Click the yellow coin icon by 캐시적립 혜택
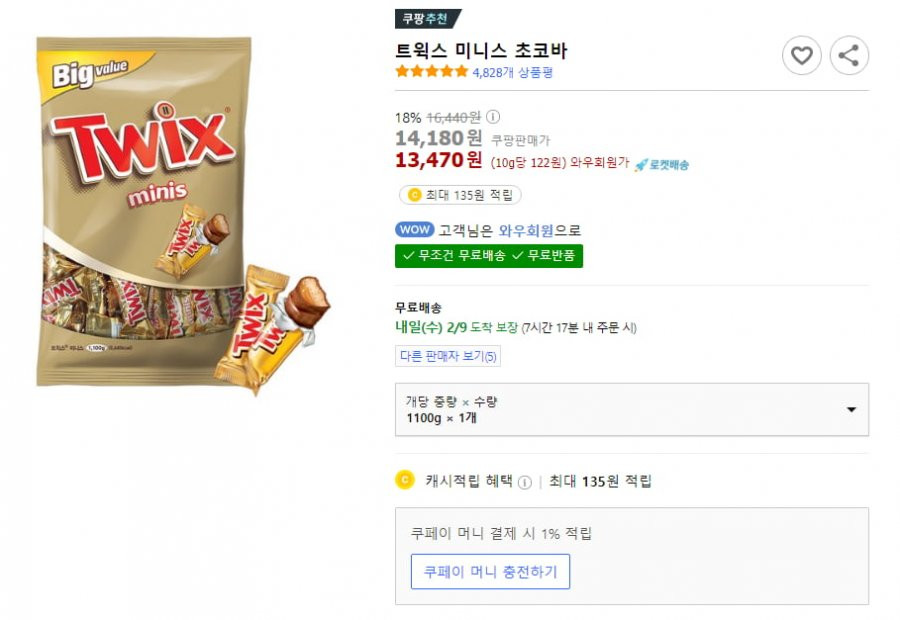 (x=405, y=480)
